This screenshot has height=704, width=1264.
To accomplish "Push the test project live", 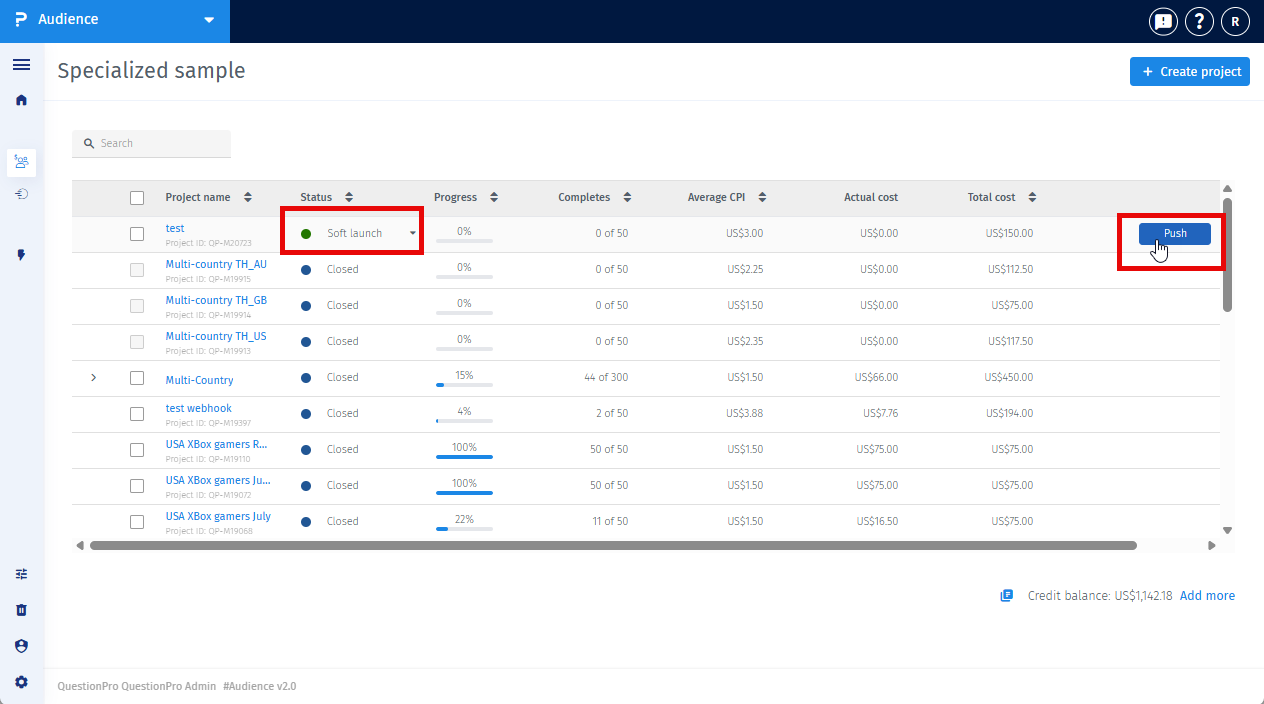I will pyautogui.click(x=1175, y=234).
